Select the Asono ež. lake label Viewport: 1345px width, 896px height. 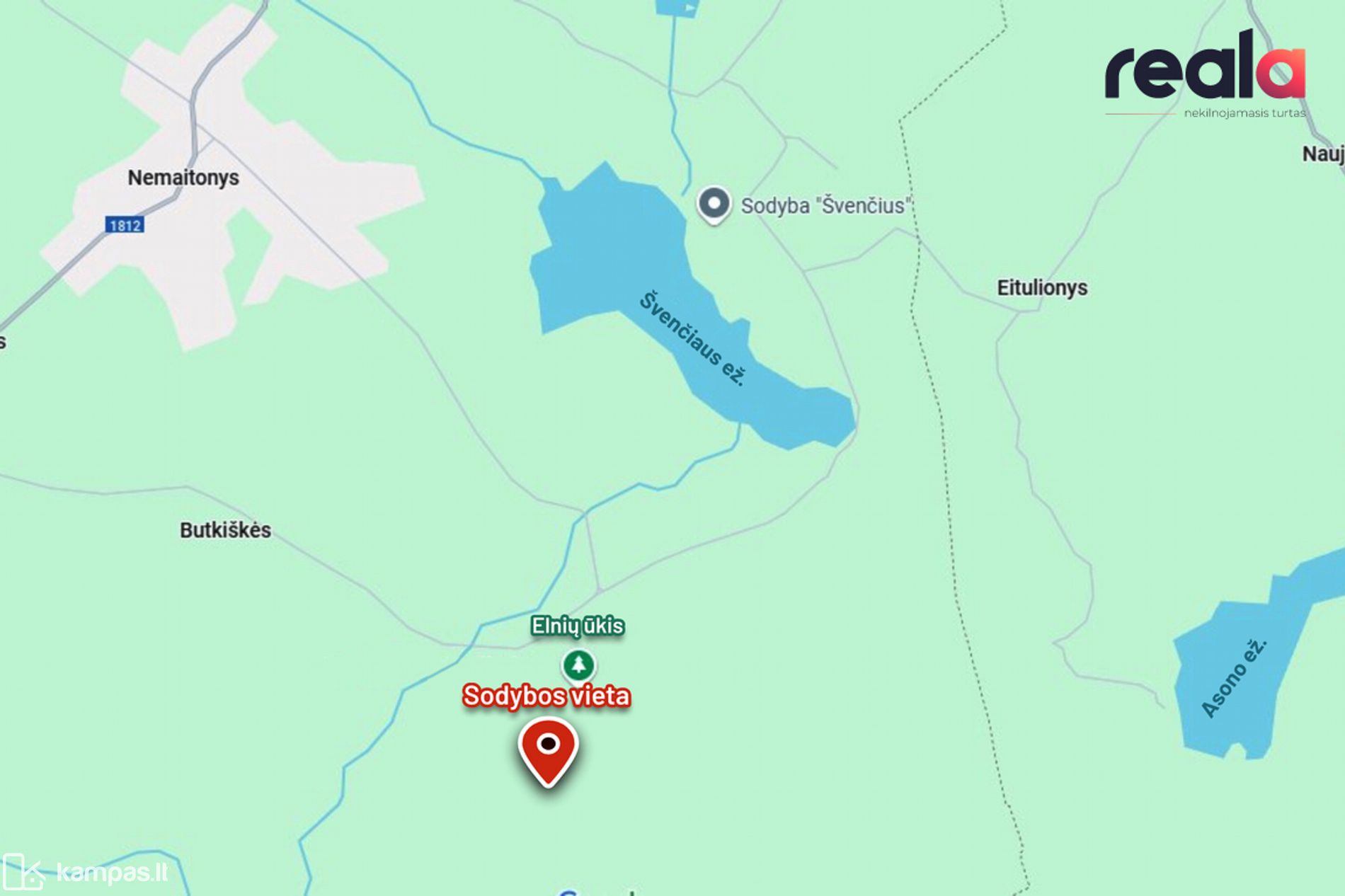click(1234, 678)
